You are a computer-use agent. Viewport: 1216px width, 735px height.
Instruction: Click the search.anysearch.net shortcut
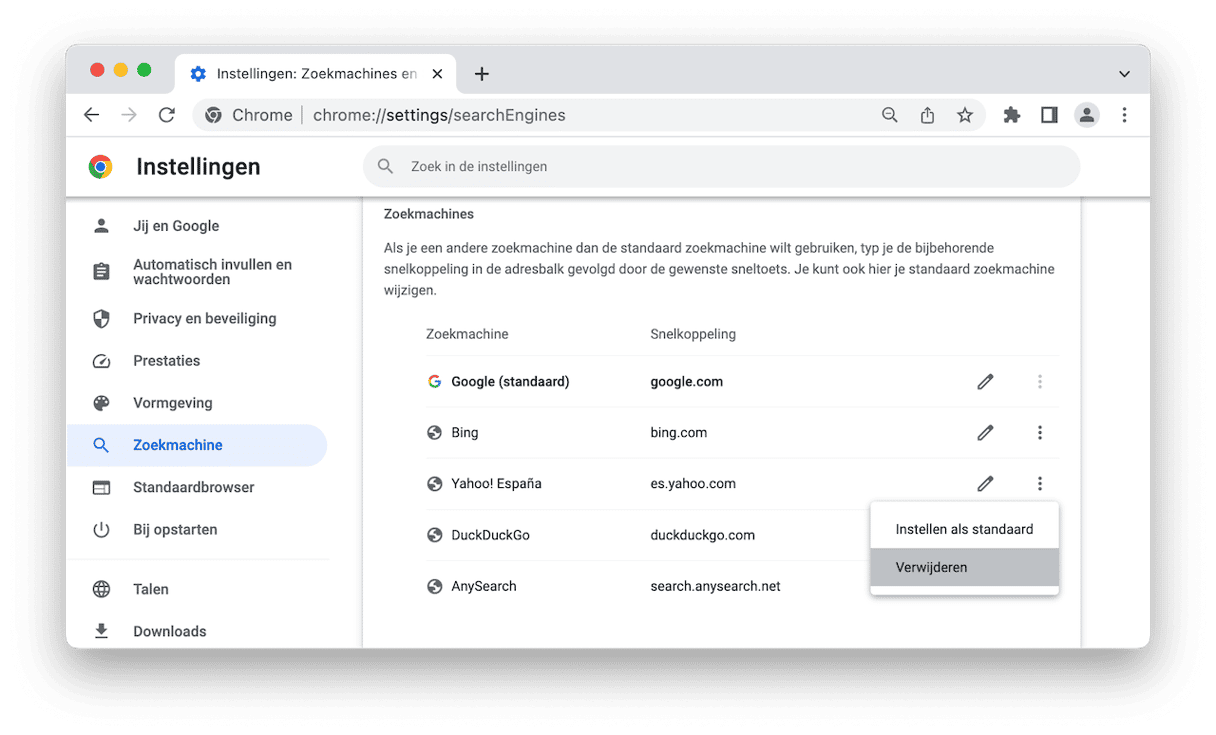click(x=715, y=587)
